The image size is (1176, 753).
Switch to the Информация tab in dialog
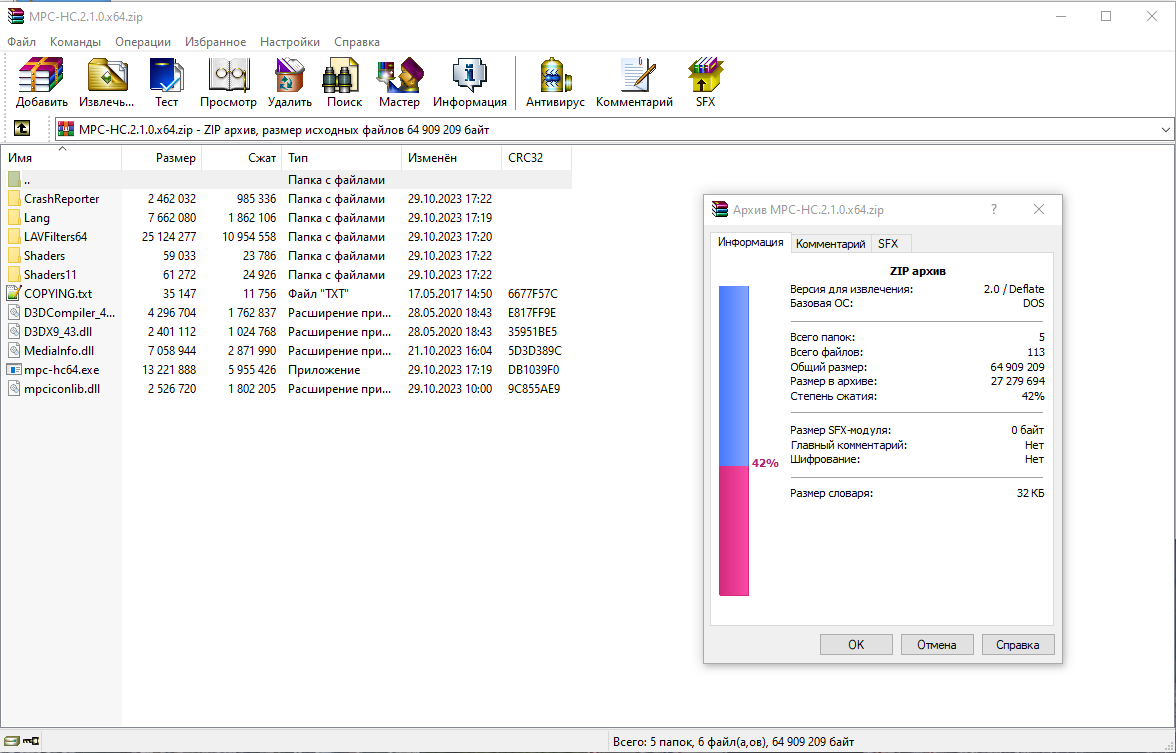[750, 242]
